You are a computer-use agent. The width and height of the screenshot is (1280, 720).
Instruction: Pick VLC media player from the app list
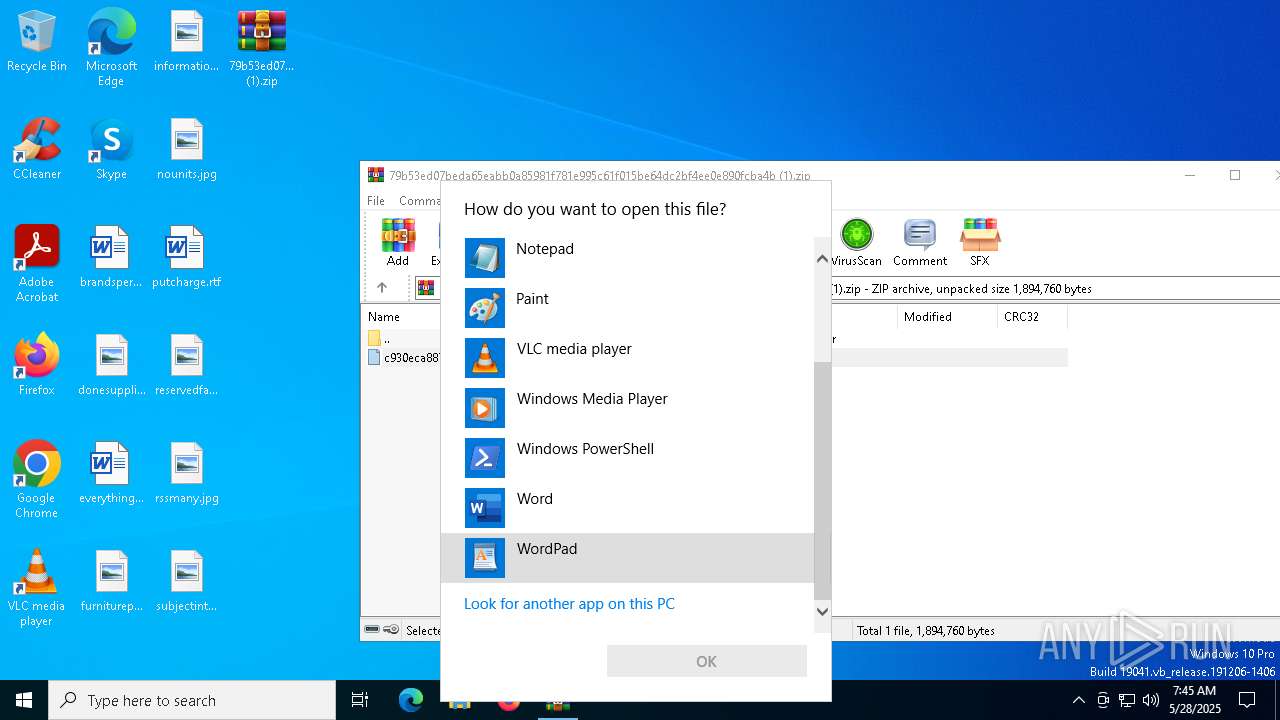(x=627, y=358)
